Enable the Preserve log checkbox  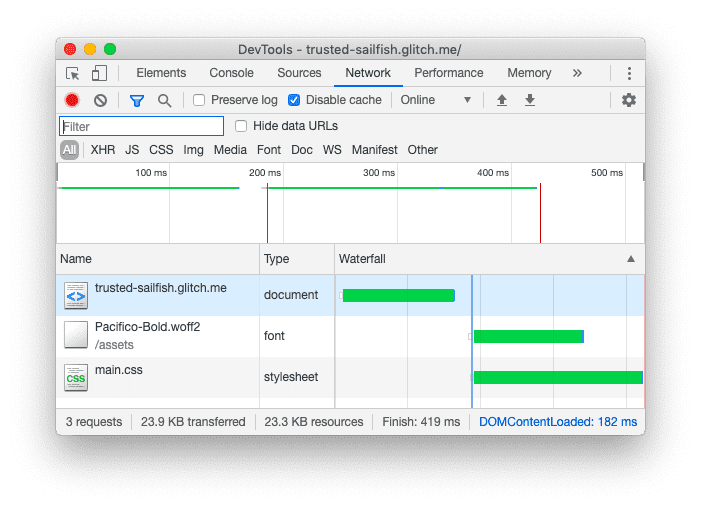pyautogui.click(x=199, y=100)
